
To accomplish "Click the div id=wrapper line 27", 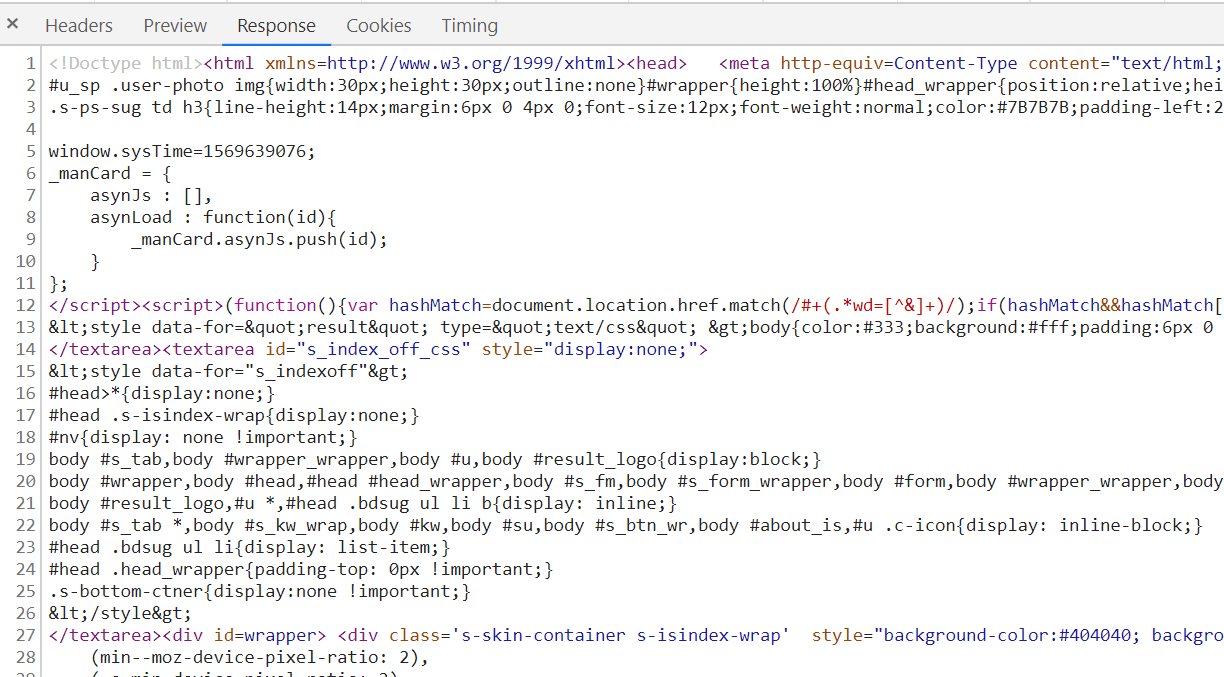I will 636,635.
